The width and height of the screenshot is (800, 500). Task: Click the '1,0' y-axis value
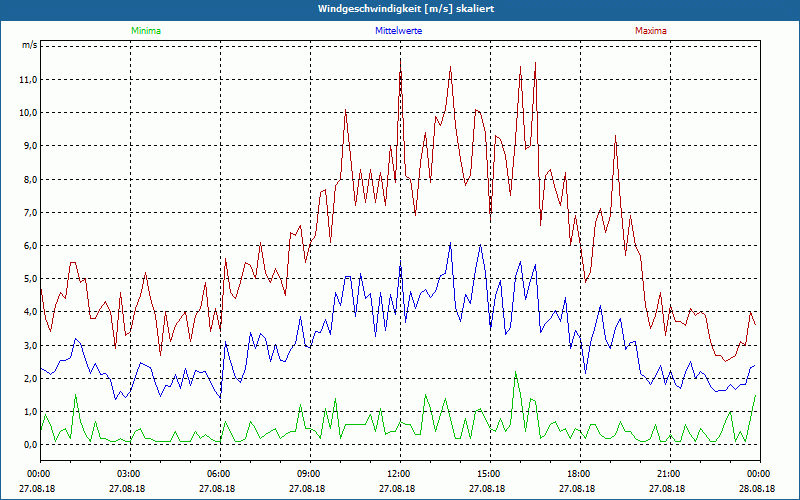30,412
